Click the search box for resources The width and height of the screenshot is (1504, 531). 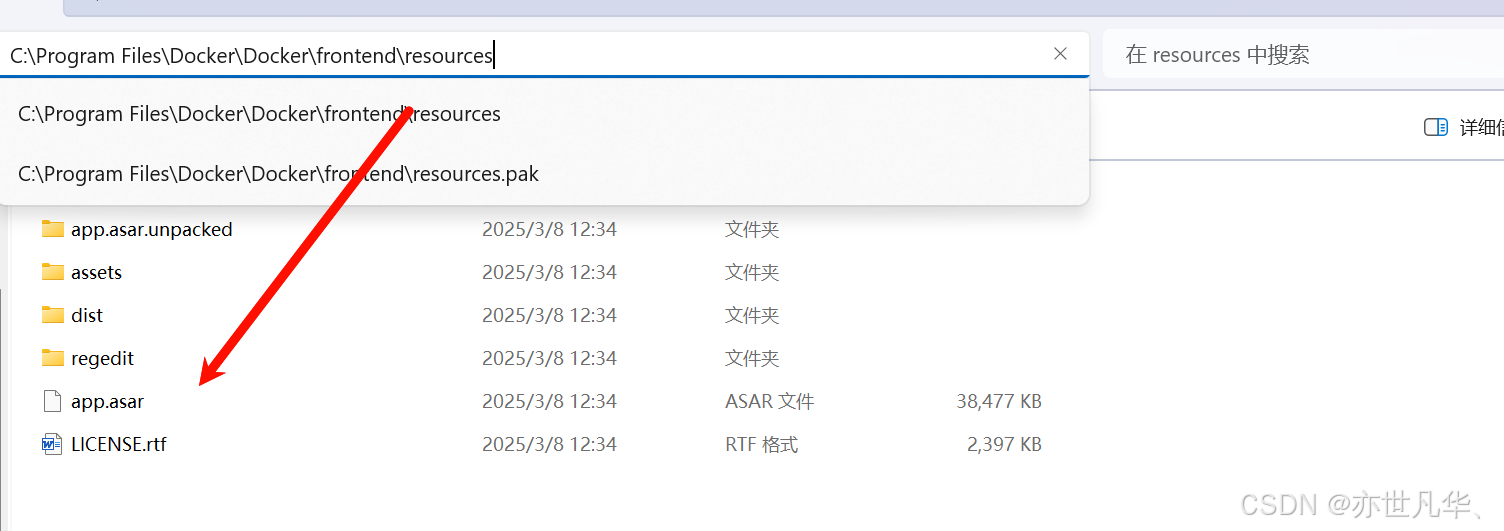click(x=1303, y=55)
